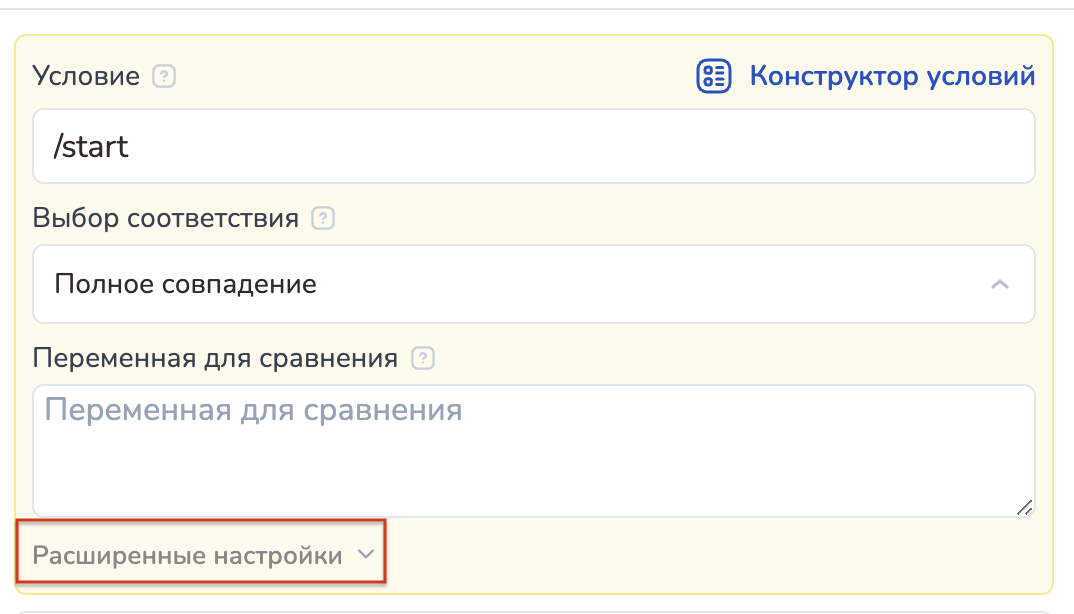Click the arrow in the match type dropdown
Screen dimensions: 1074x614
pyautogui.click(x=998, y=284)
